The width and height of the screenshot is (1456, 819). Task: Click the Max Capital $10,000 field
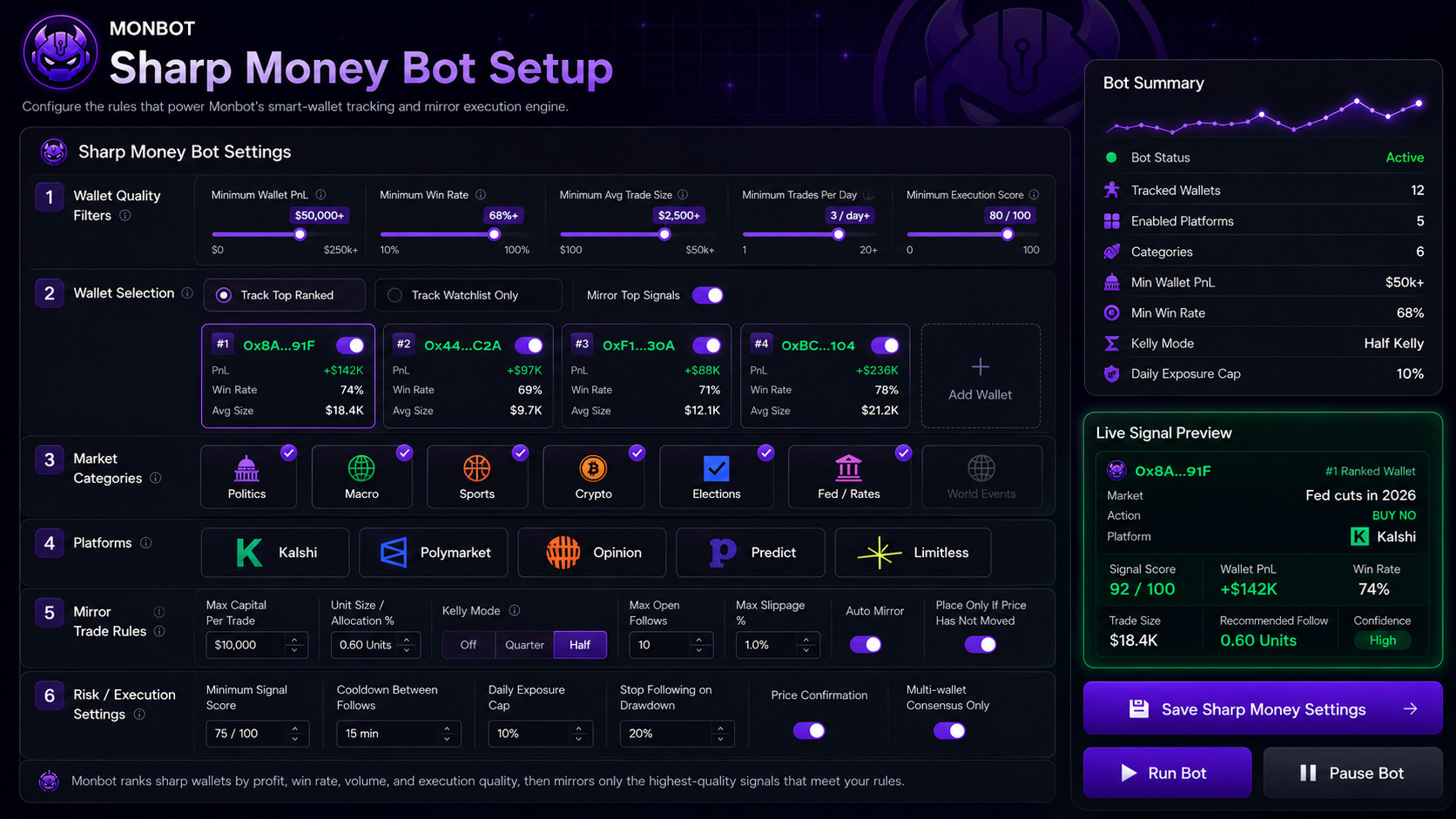pyautogui.click(x=257, y=645)
